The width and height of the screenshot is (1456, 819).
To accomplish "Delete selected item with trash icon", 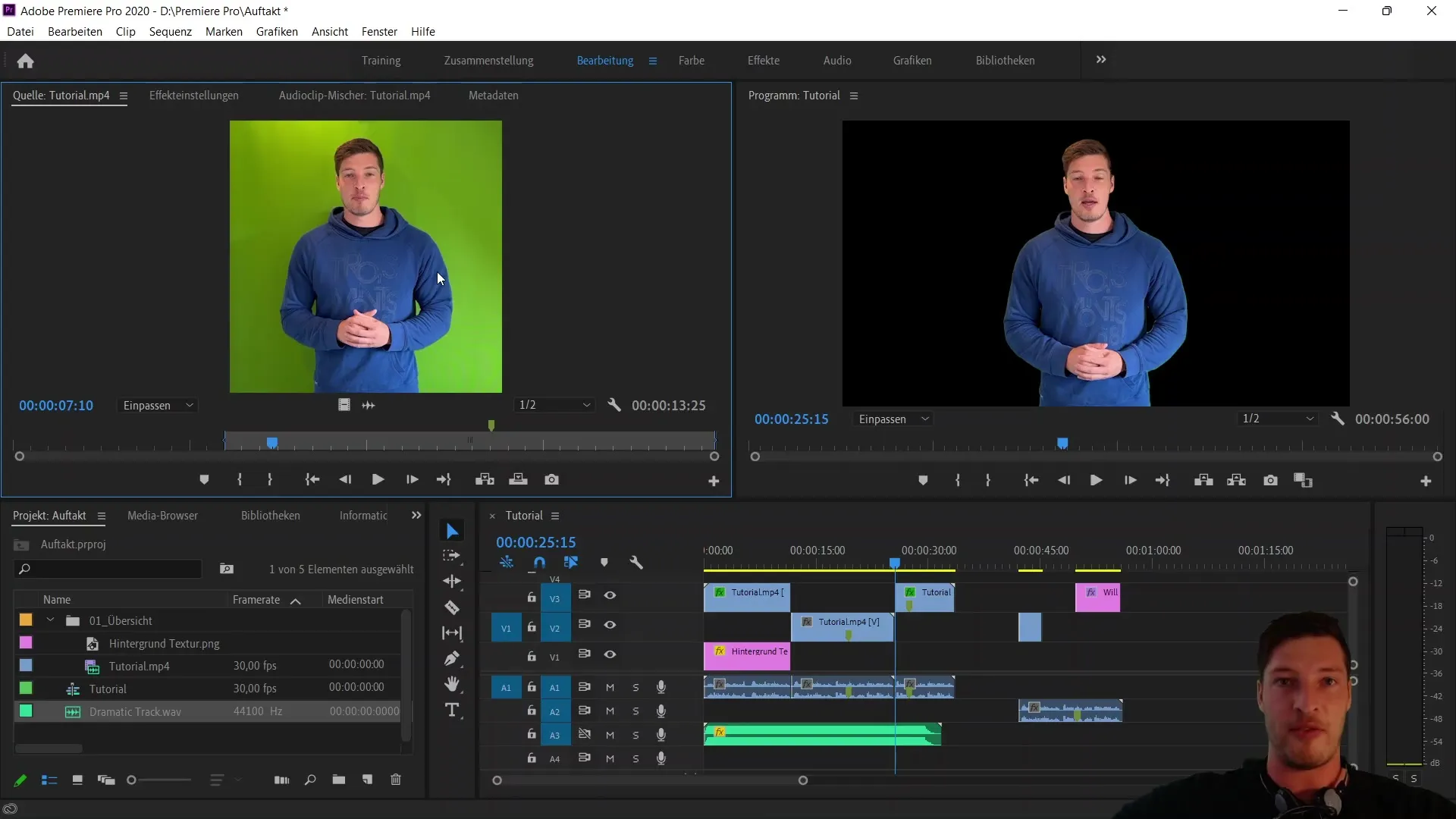I will 396,780.
